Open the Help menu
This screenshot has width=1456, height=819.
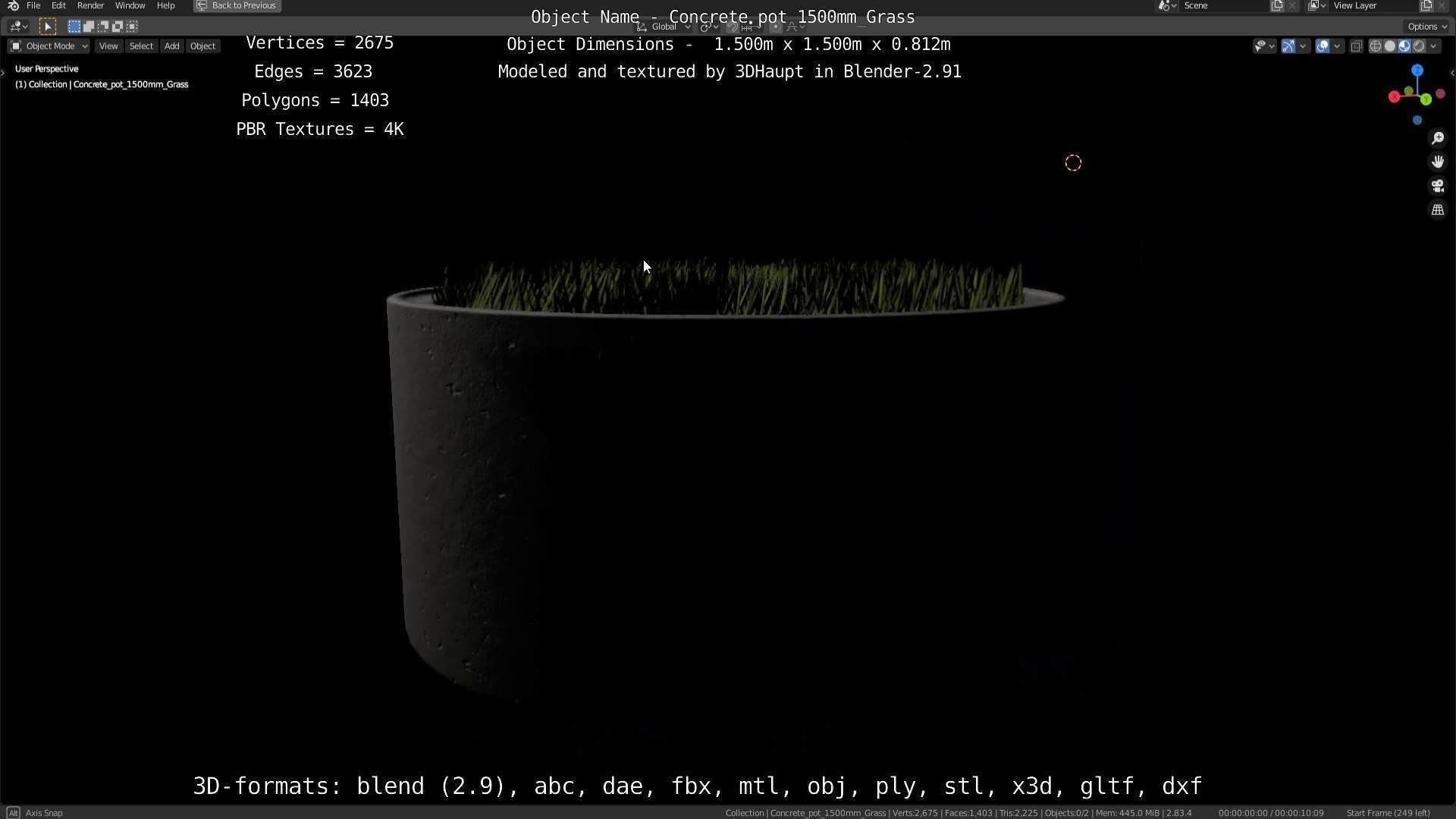click(x=165, y=5)
